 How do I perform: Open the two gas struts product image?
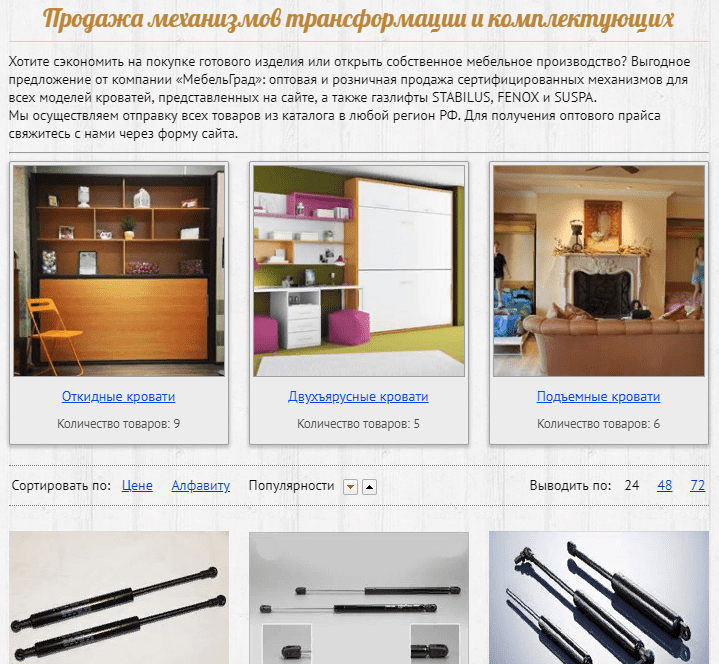click(x=119, y=598)
